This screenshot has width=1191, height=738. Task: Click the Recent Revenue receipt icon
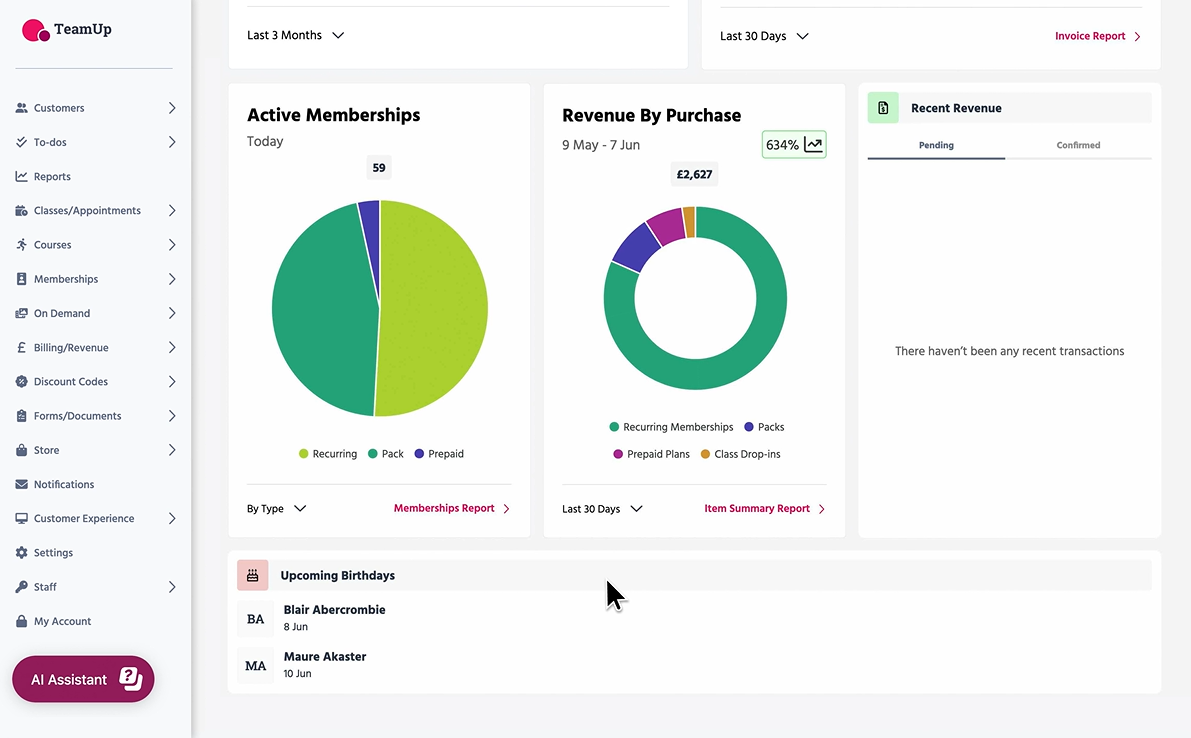coord(883,108)
